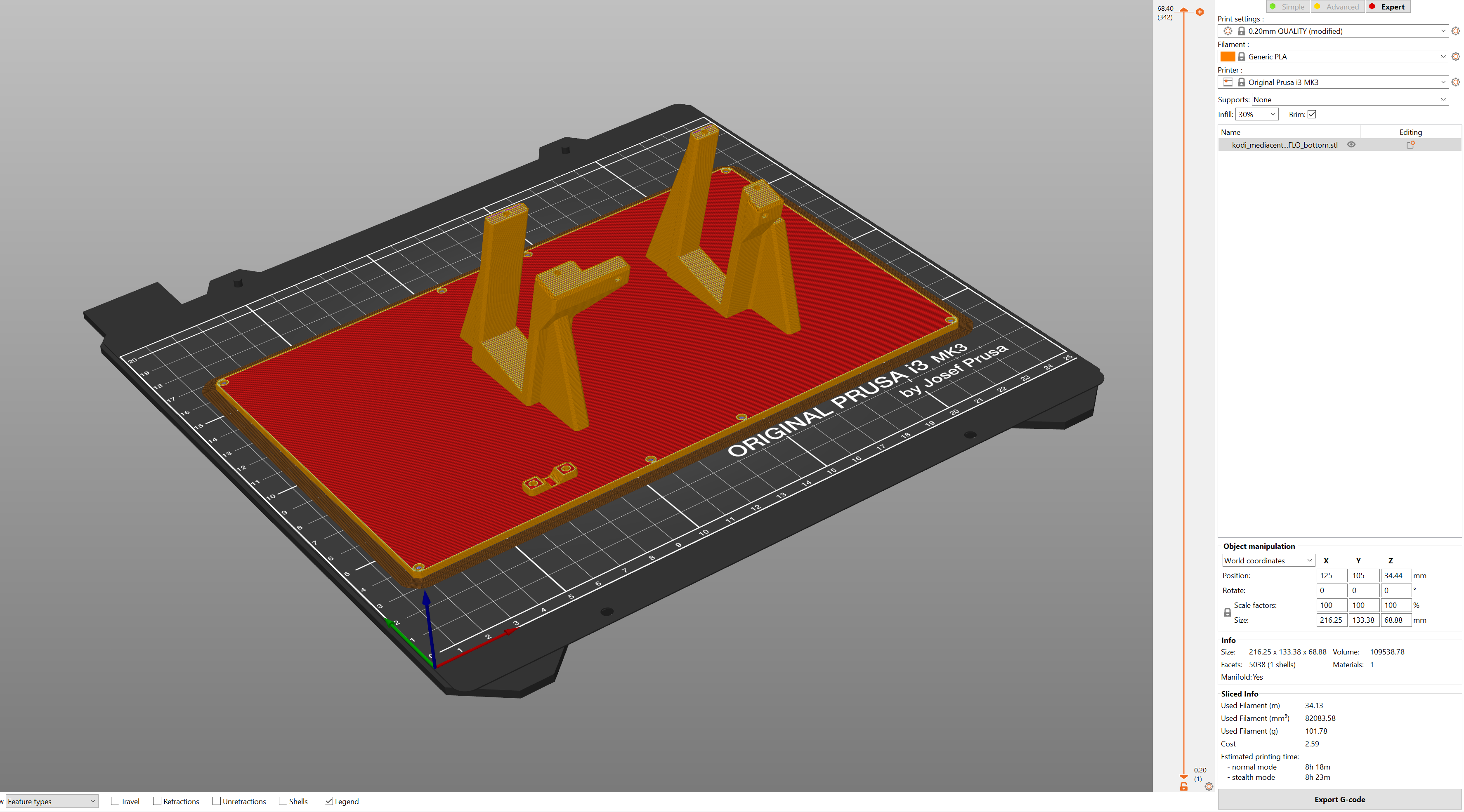
Task: Toggle the Shells checkbox
Action: pyautogui.click(x=283, y=800)
